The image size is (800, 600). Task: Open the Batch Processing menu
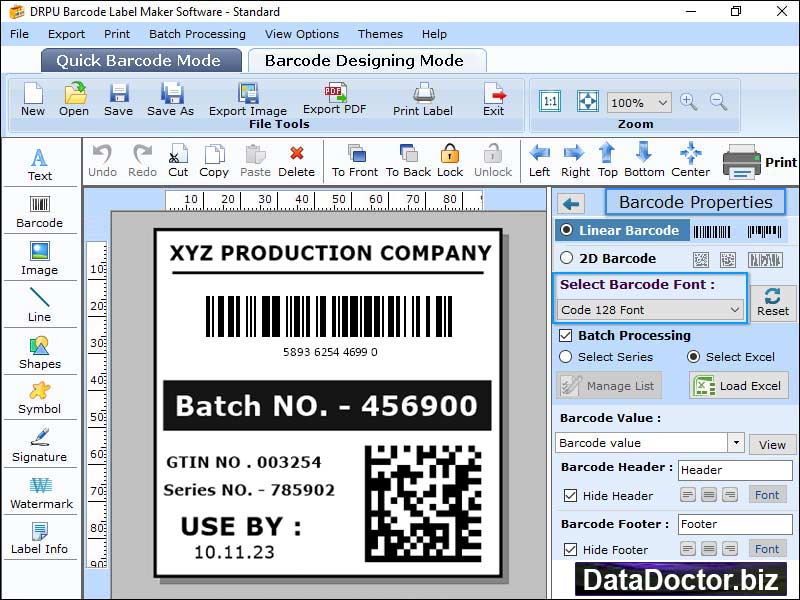tap(197, 34)
